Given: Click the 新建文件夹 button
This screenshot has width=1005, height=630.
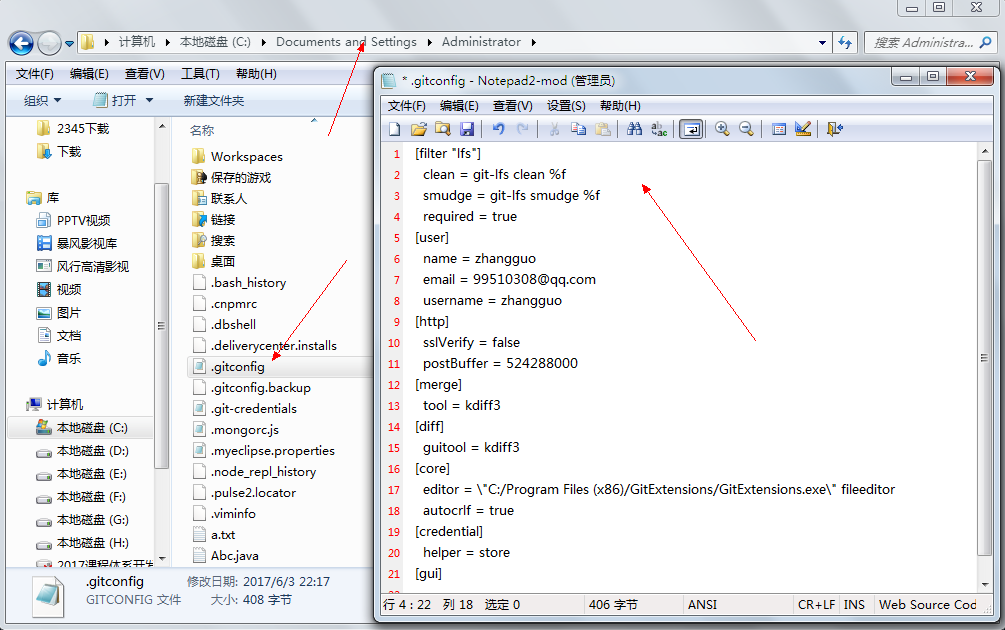Looking at the screenshot, I should [213, 100].
